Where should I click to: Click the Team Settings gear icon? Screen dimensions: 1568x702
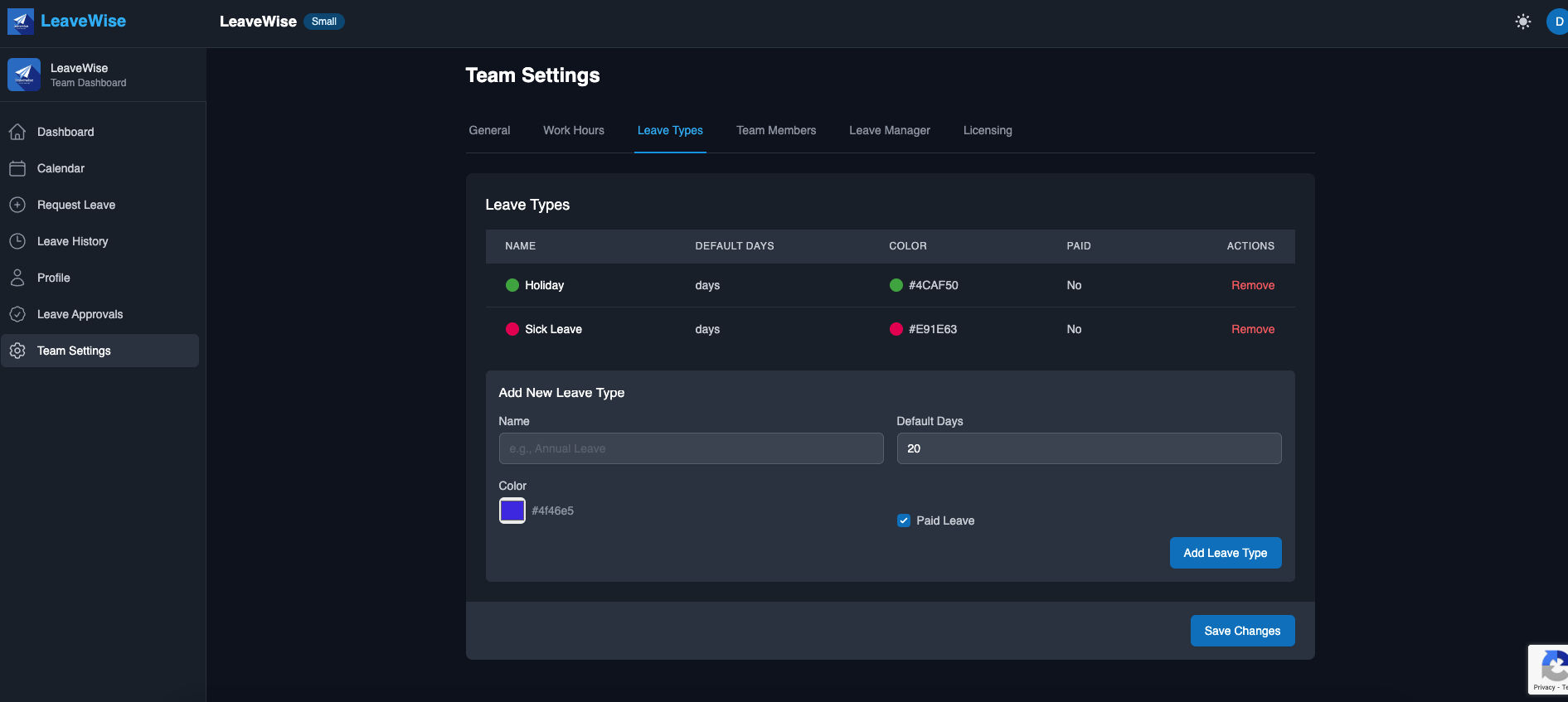point(17,351)
